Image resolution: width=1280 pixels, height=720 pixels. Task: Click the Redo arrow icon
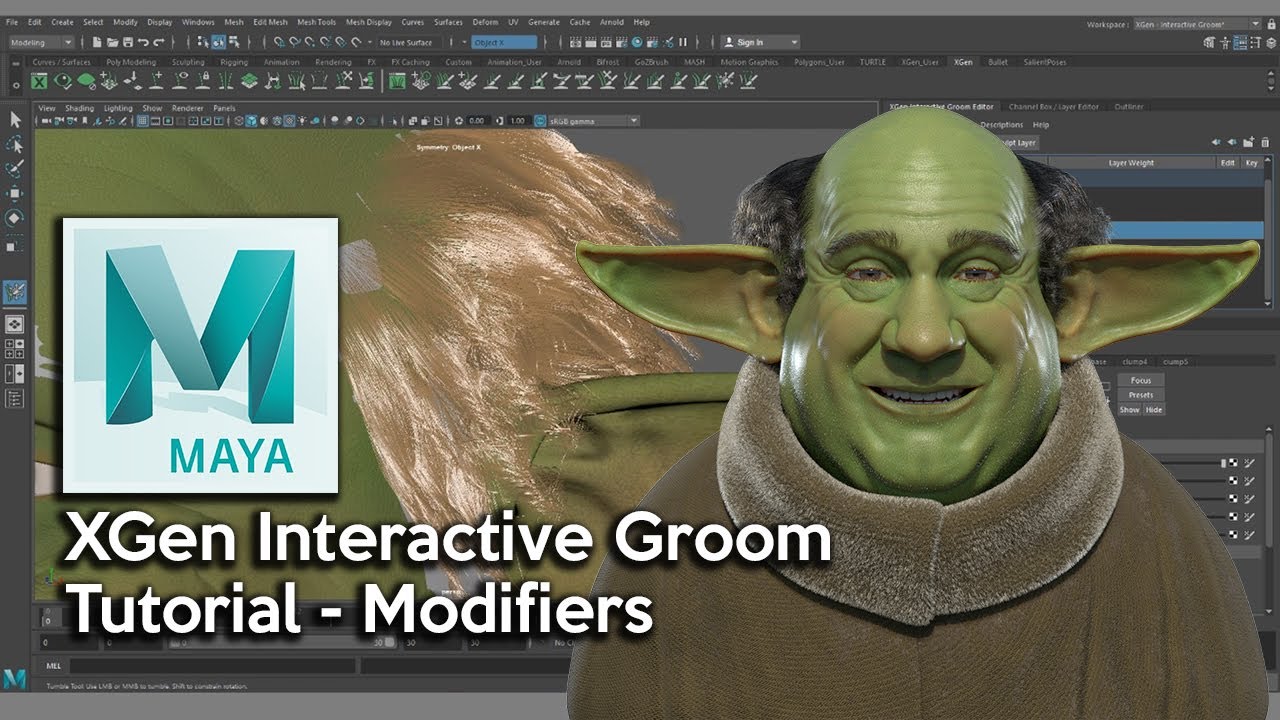point(158,43)
